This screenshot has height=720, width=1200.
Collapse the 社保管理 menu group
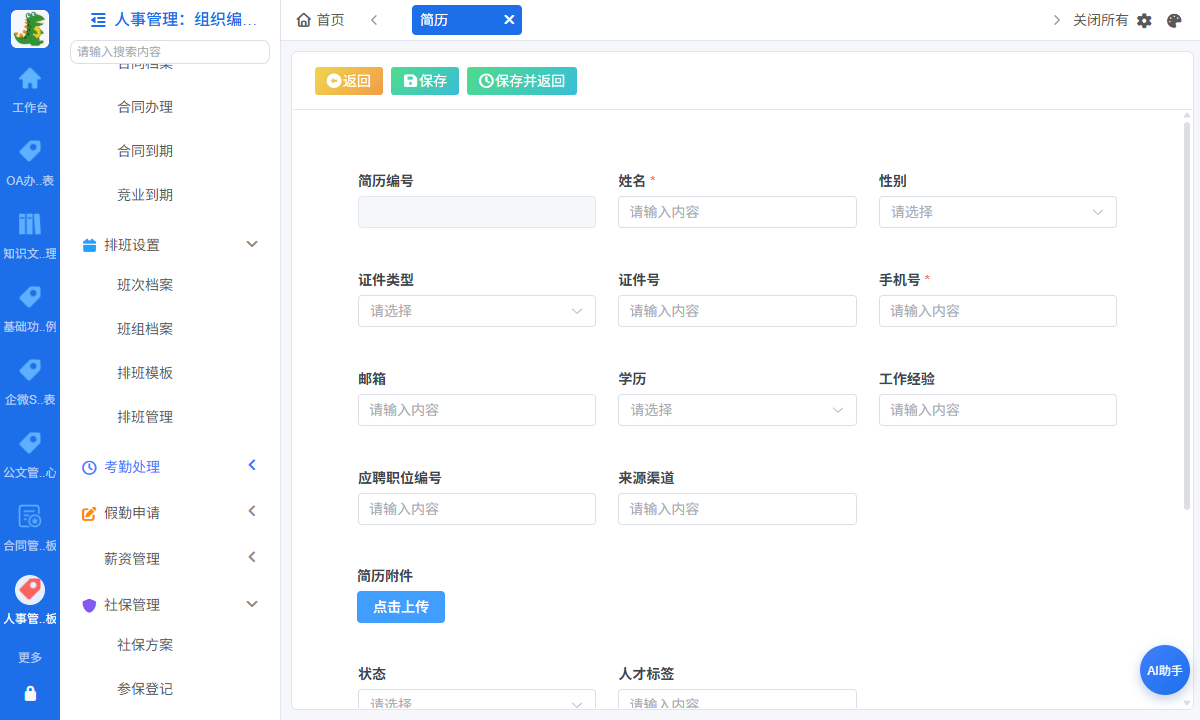tap(252, 605)
